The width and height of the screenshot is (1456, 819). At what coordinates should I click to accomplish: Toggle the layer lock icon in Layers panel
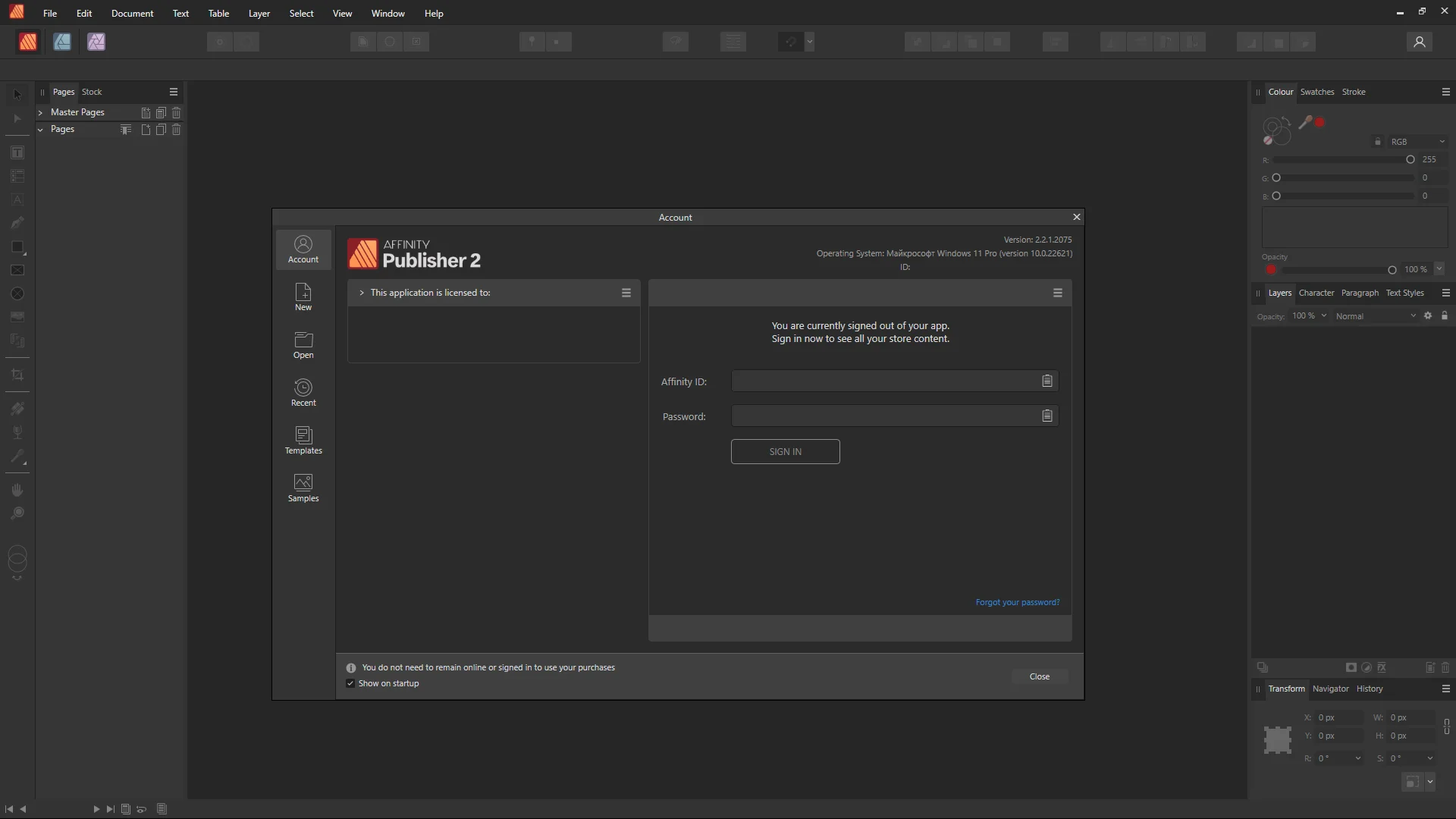pyautogui.click(x=1445, y=315)
